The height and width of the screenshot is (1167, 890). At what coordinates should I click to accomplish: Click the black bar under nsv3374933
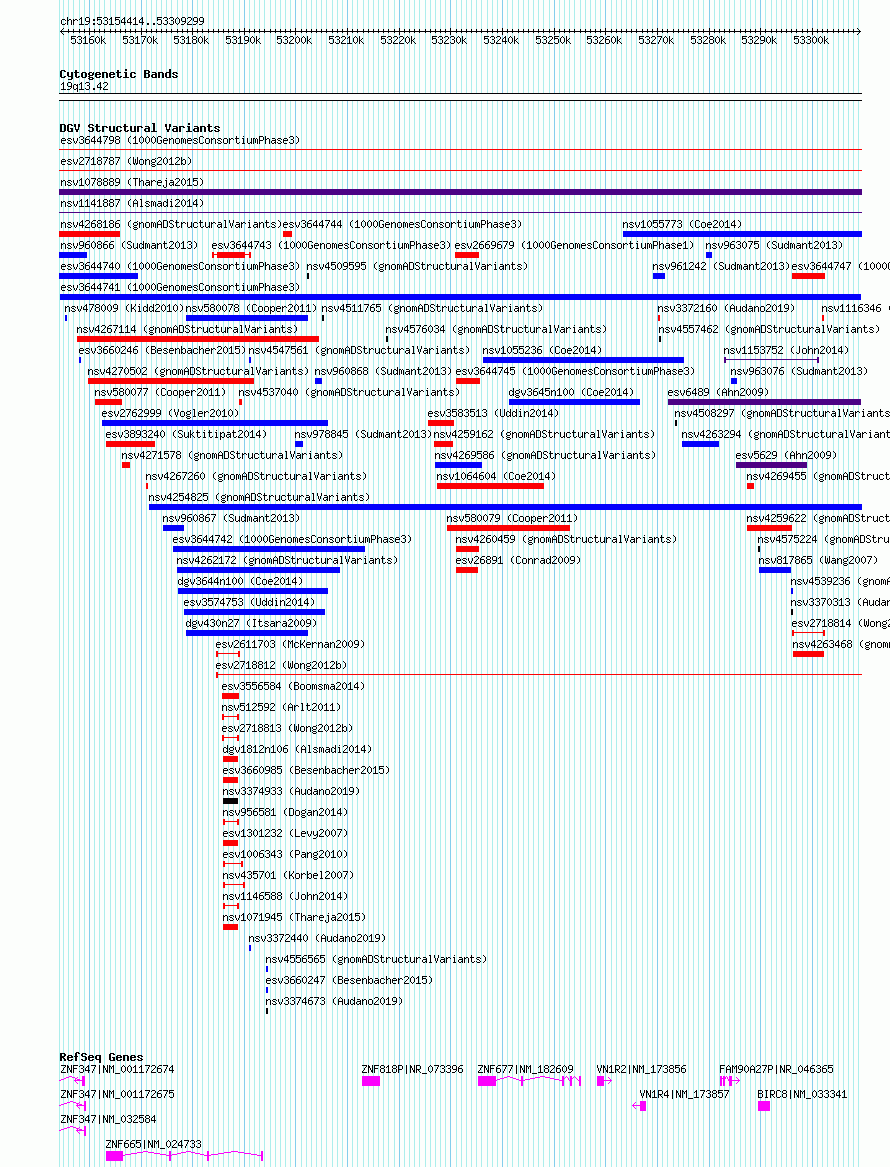point(231,801)
